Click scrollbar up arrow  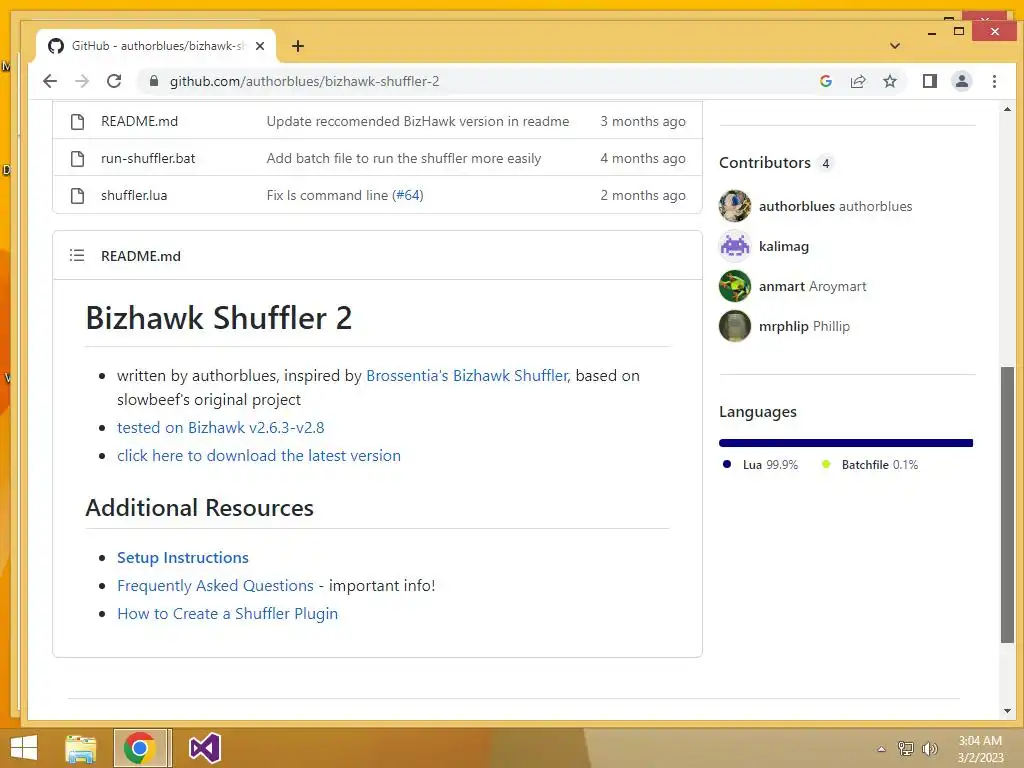pyautogui.click(x=1007, y=109)
